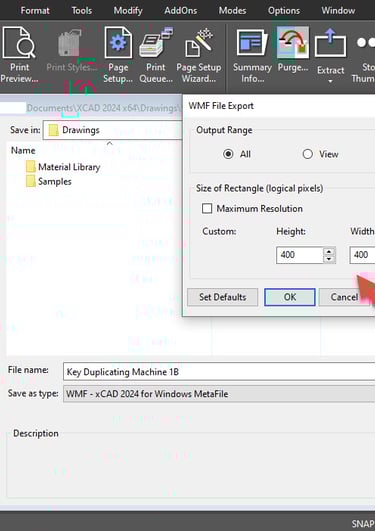This screenshot has height=531, width=375.
Task: Open the Options menu
Action: (284, 10)
